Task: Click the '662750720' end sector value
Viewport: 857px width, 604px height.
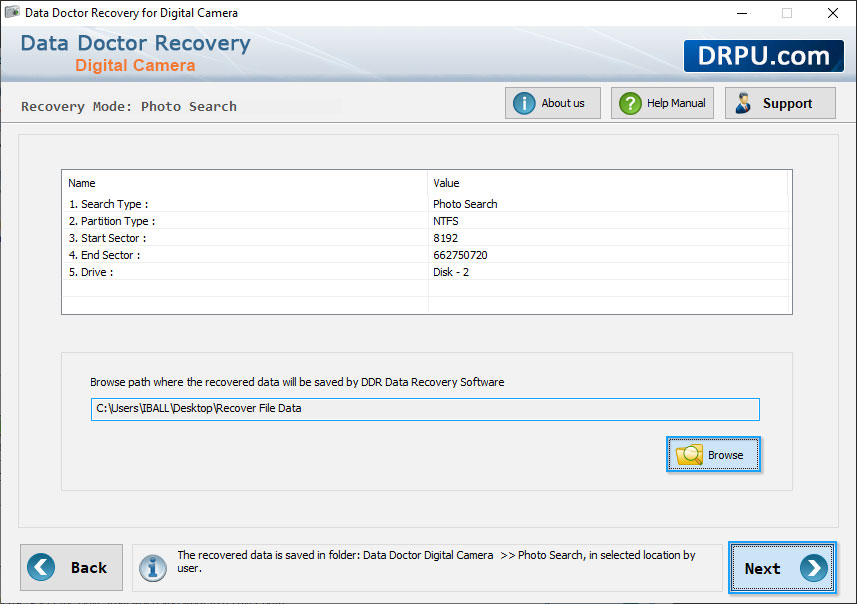Action: pos(460,255)
